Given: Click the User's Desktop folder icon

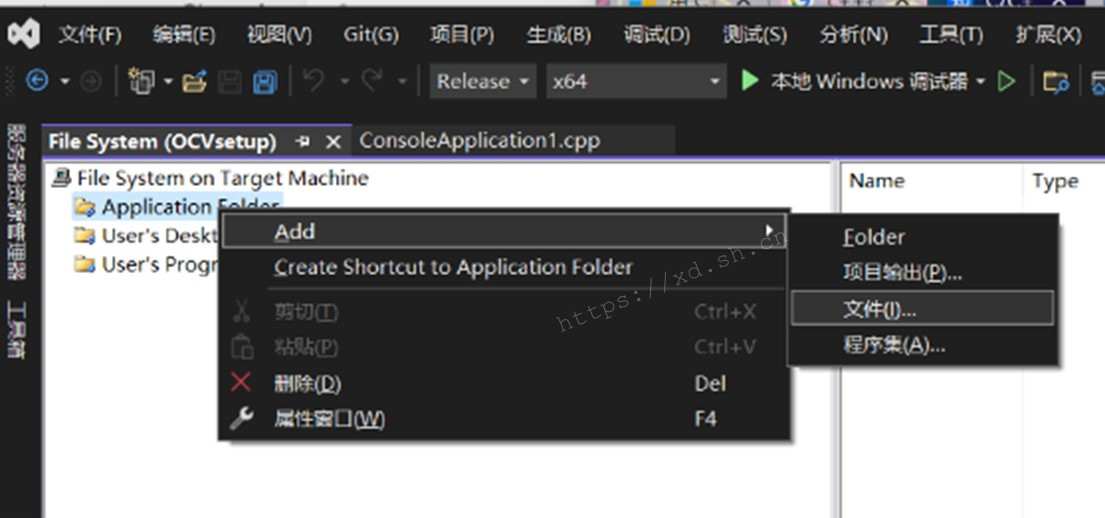Looking at the screenshot, I should [x=85, y=236].
